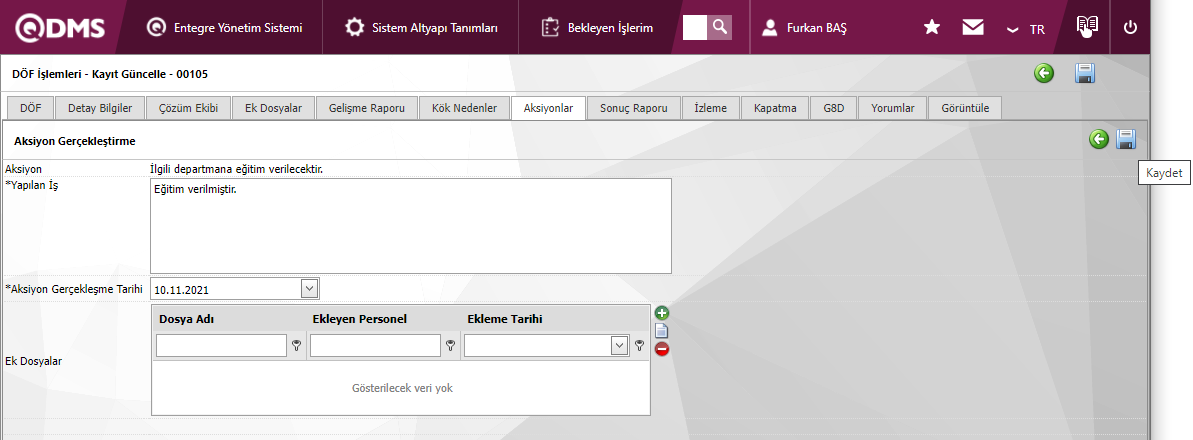Open the Ek Dosyalar tab
Image resolution: width=1193 pixels, height=440 pixels.
[273, 108]
